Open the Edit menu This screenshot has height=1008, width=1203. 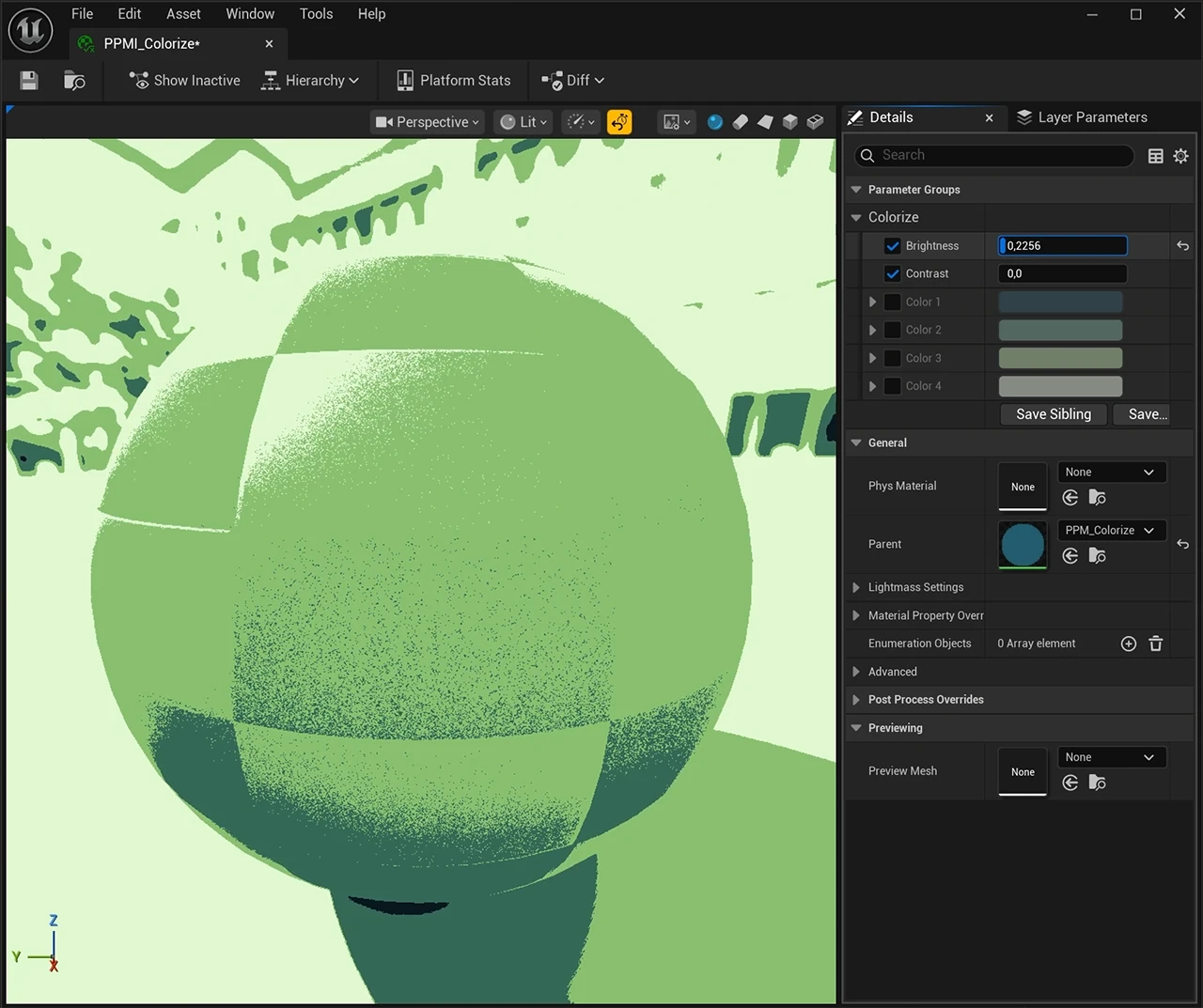[130, 14]
